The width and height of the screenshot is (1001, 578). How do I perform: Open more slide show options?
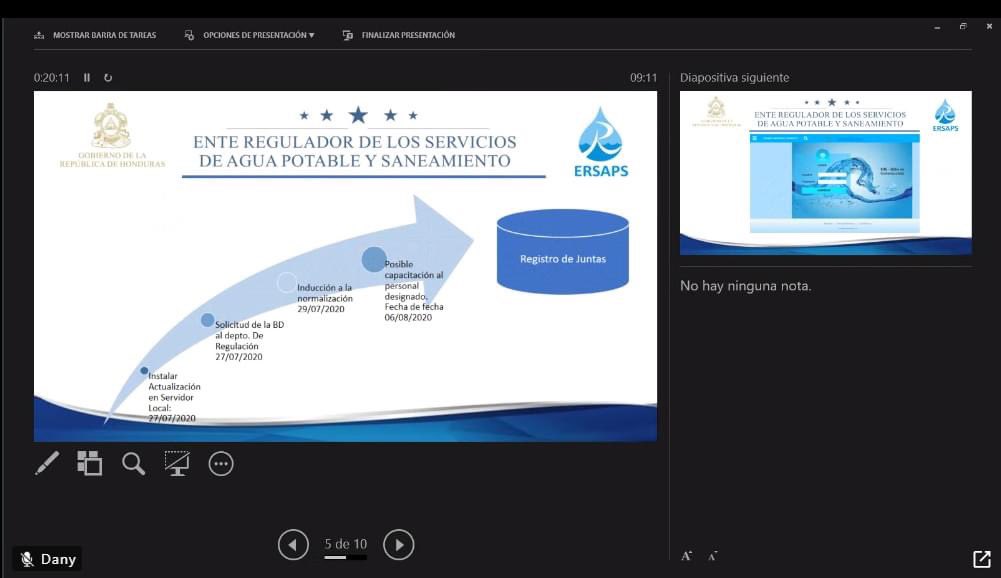[221, 464]
